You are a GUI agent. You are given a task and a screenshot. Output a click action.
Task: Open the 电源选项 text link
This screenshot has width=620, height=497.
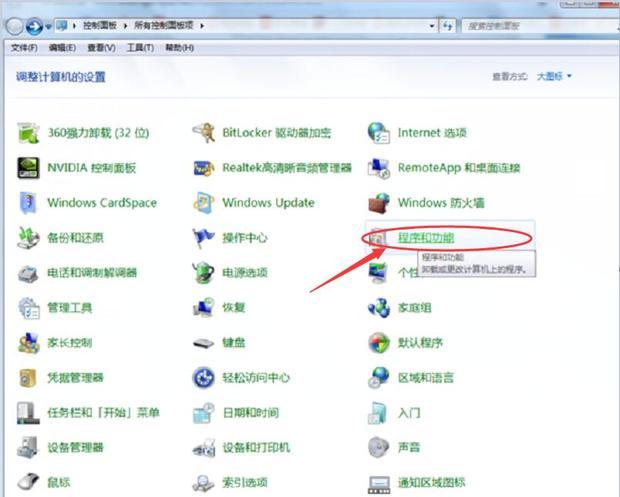[x=245, y=273]
